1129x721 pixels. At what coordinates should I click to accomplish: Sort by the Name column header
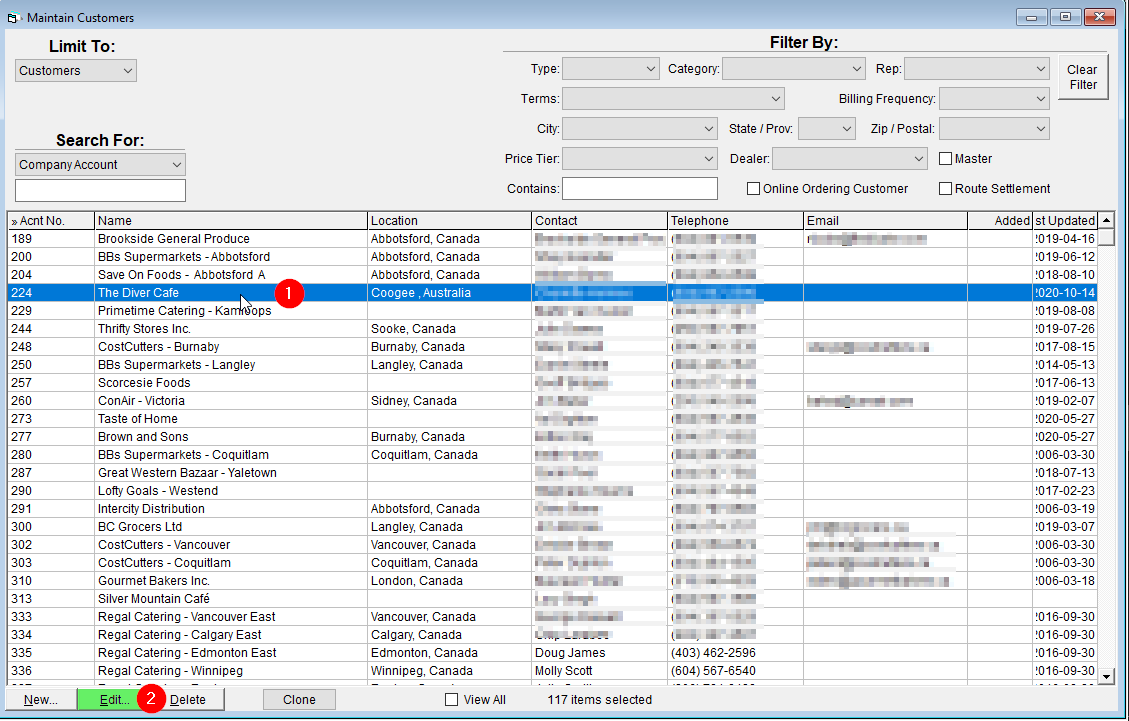coord(231,220)
